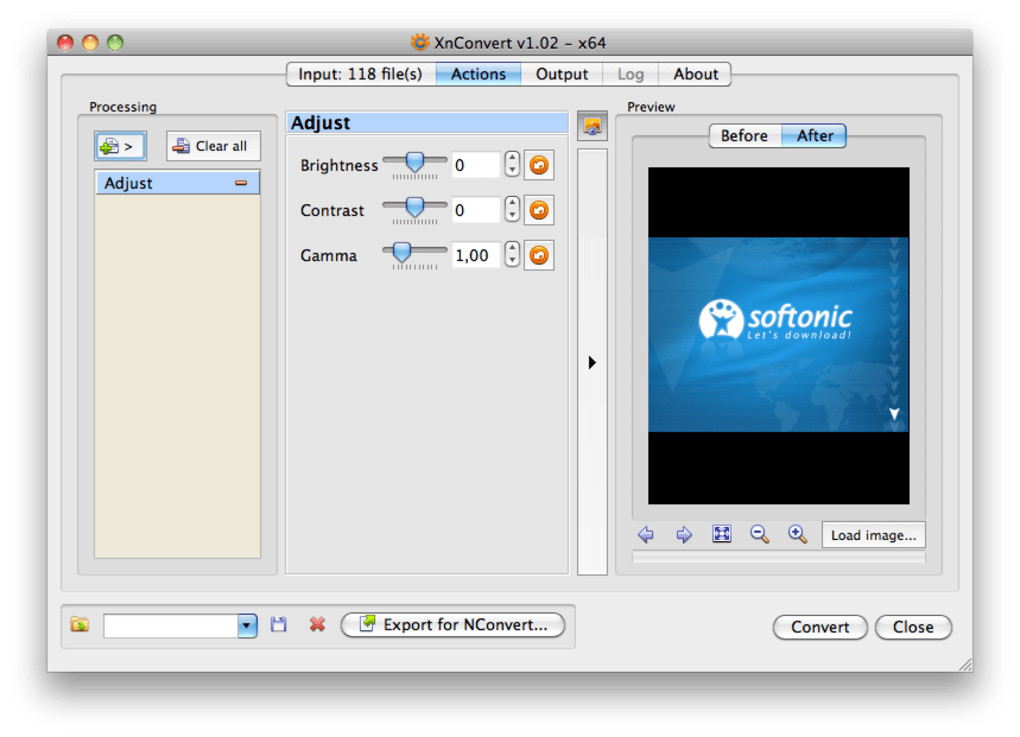Click Load image button
The image size is (1020, 737).
click(873, 535)
